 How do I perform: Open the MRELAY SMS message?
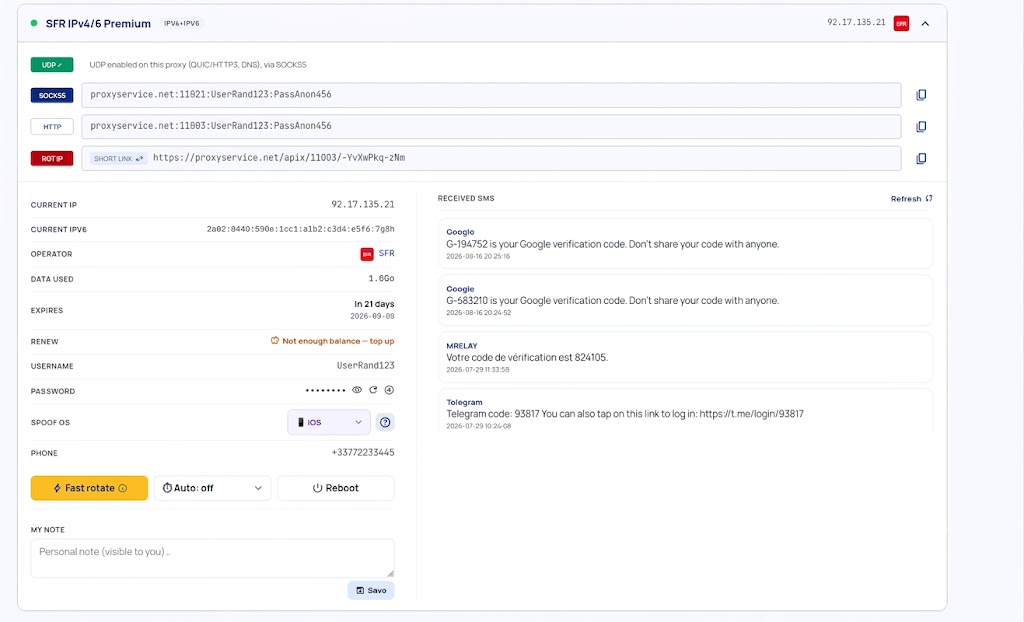click(685, 357)
